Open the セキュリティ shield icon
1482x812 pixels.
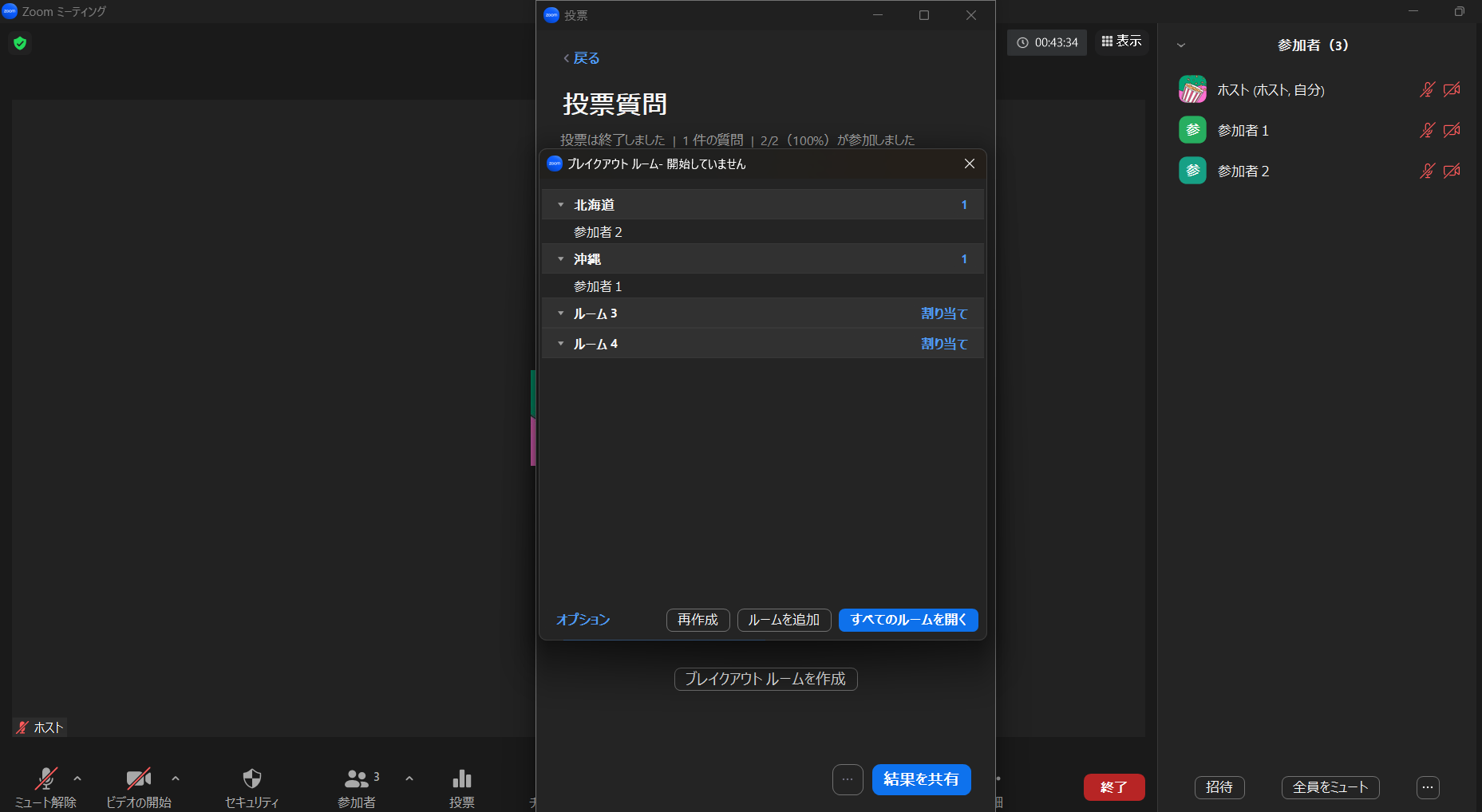pyautogui.click(x=252, y=778)
